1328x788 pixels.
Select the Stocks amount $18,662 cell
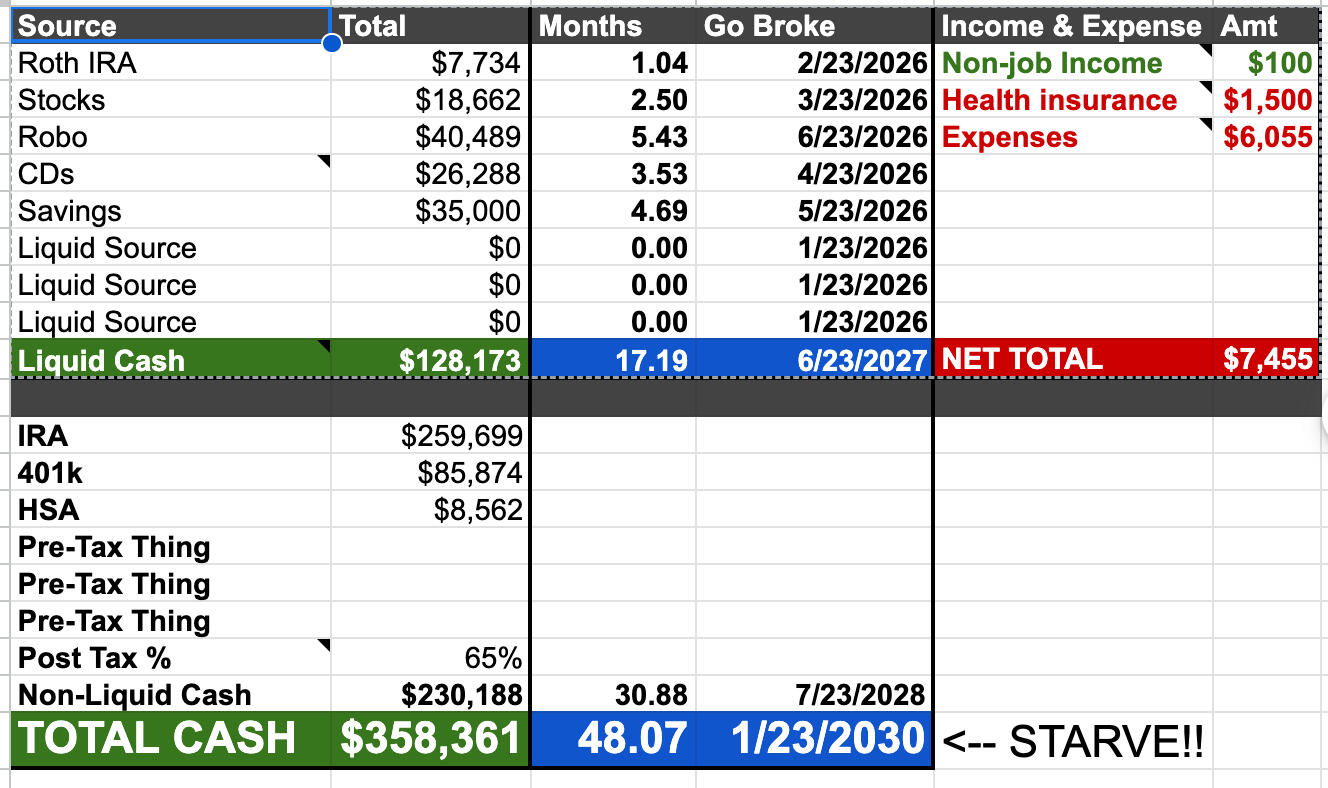[x=430, y=101]
